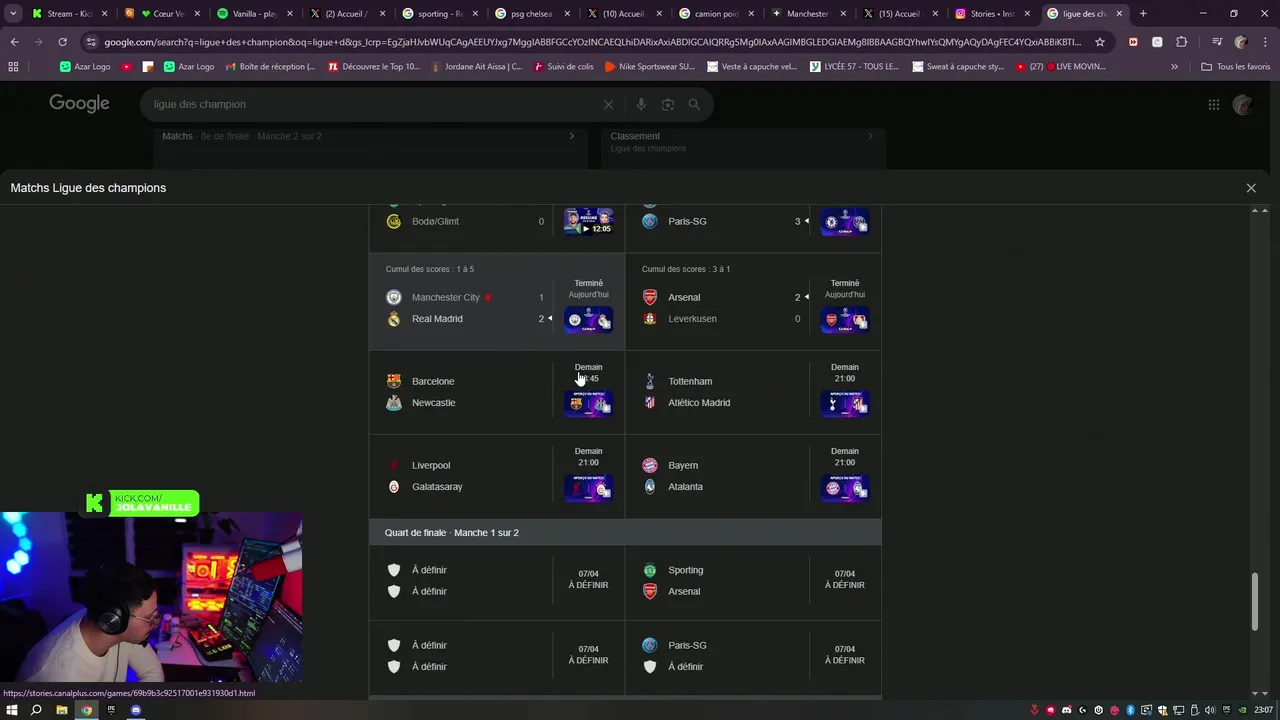Open Bluetooth tray icon
Viewport: 1280px width, 720px height.
point(1131,710)
